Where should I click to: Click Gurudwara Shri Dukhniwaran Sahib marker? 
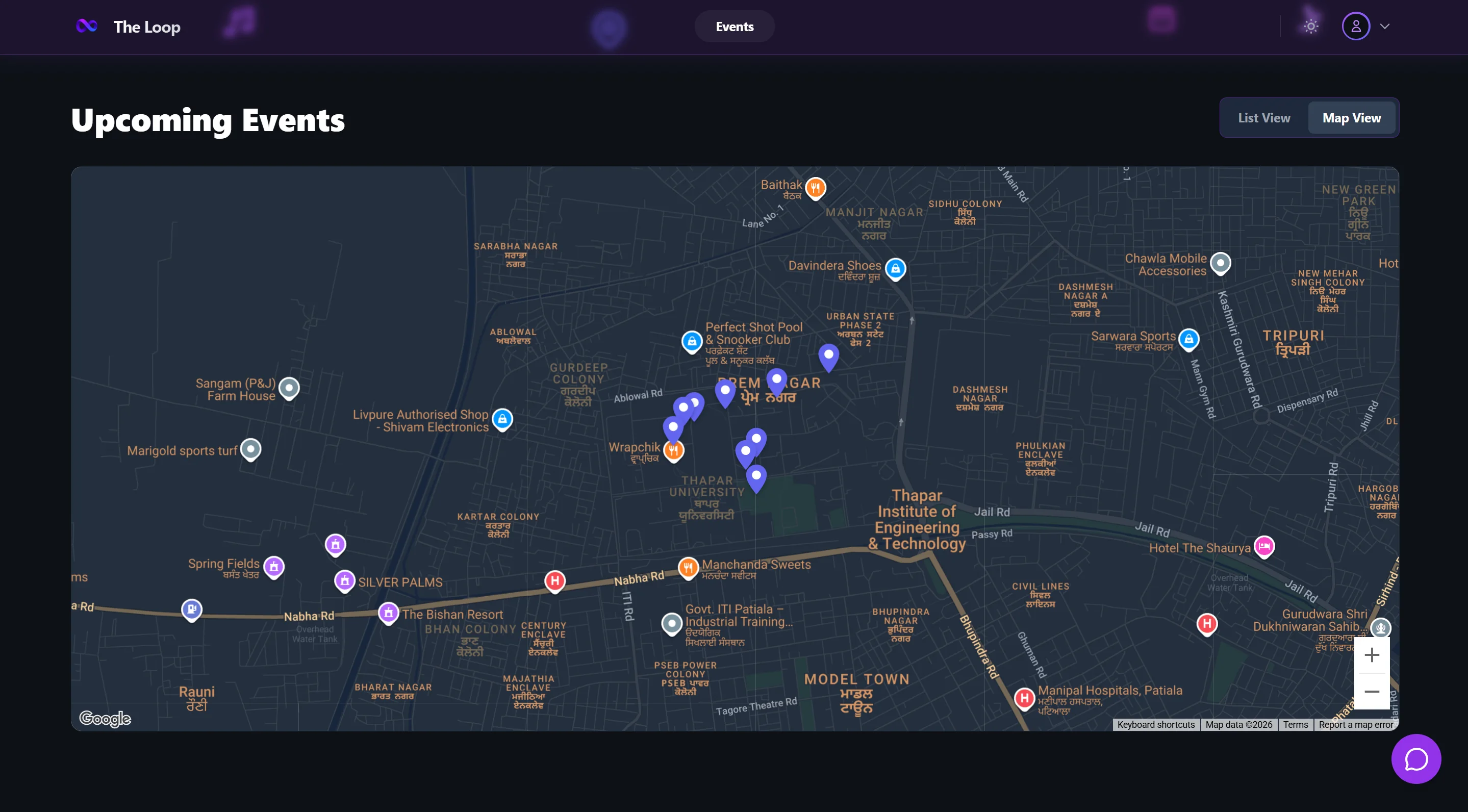[x=1380, y=628]
